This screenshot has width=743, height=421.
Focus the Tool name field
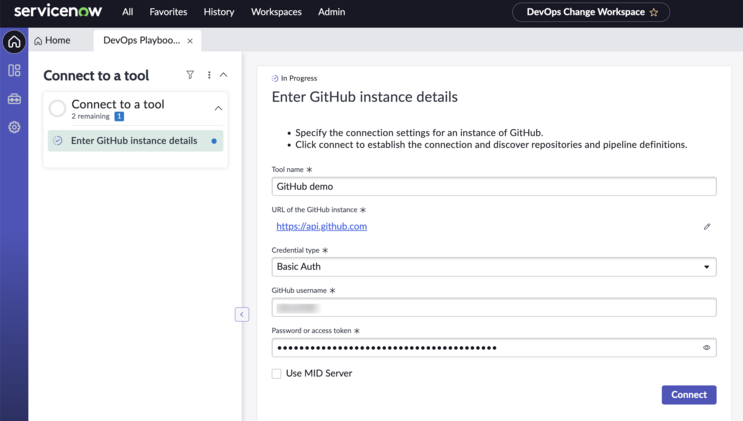[494, 186]
